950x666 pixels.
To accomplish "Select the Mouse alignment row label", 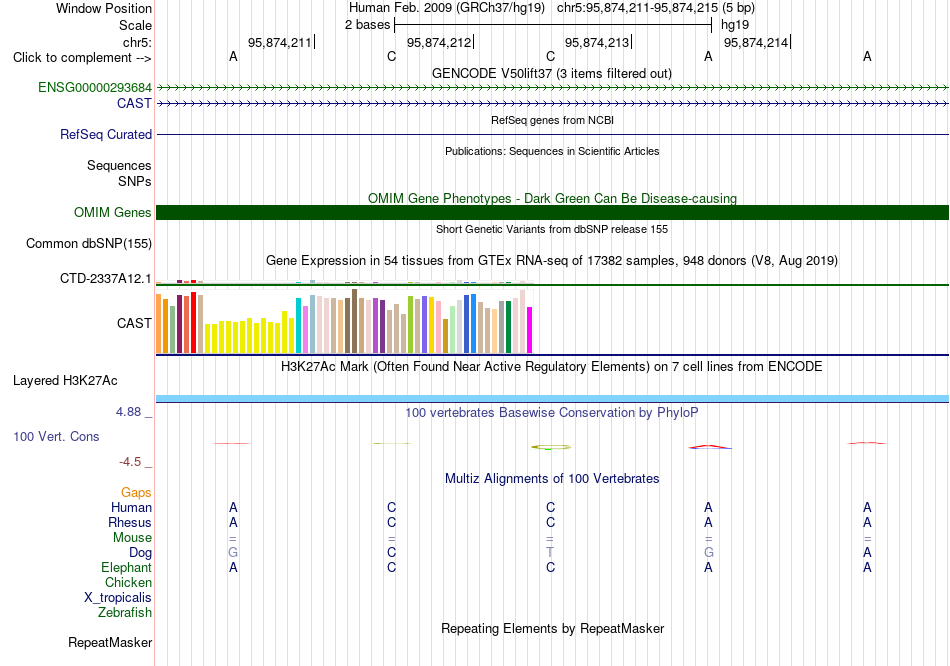I will click(x=132, y=538).
